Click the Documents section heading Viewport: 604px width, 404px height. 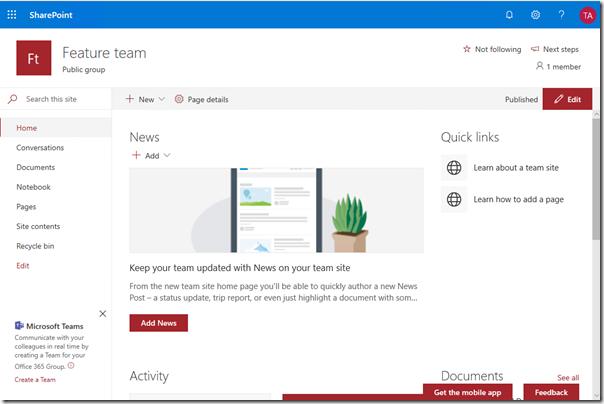pos(472,376)
